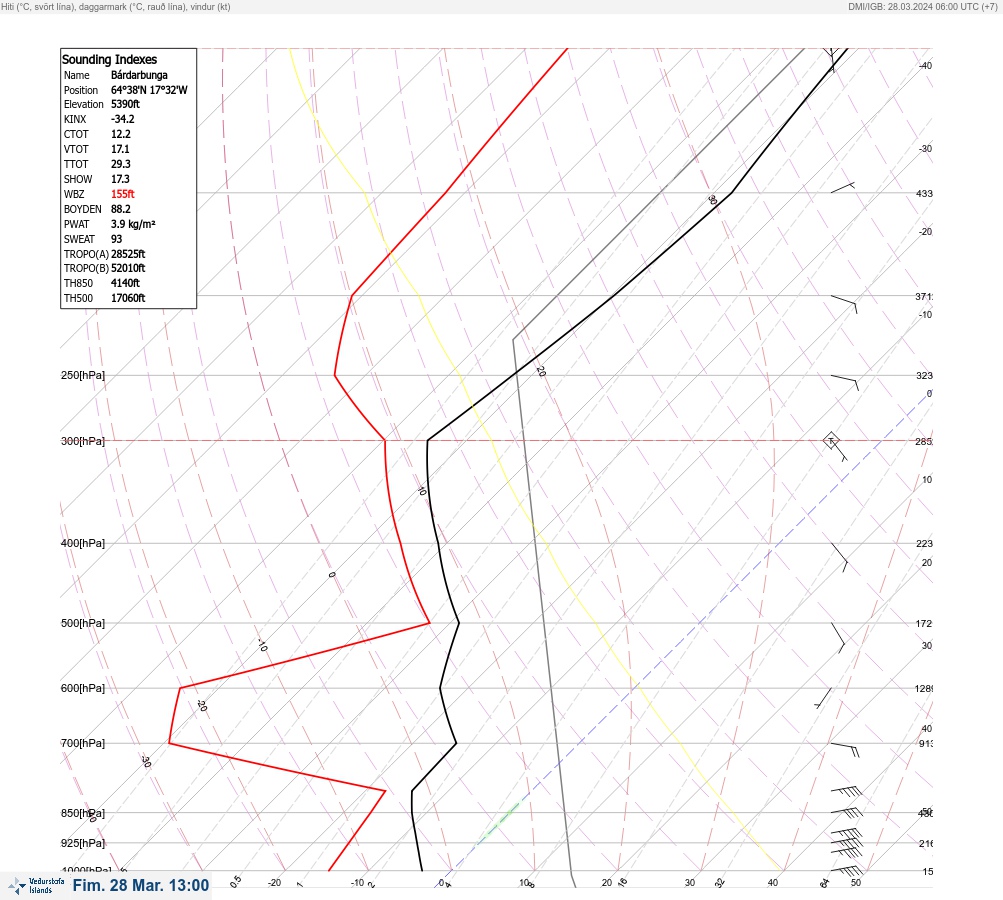Select the Elevation label in Sounding Indexes
Viewport: 1003px width, 900px height.
pyautogui.click(x=83, y=104)
